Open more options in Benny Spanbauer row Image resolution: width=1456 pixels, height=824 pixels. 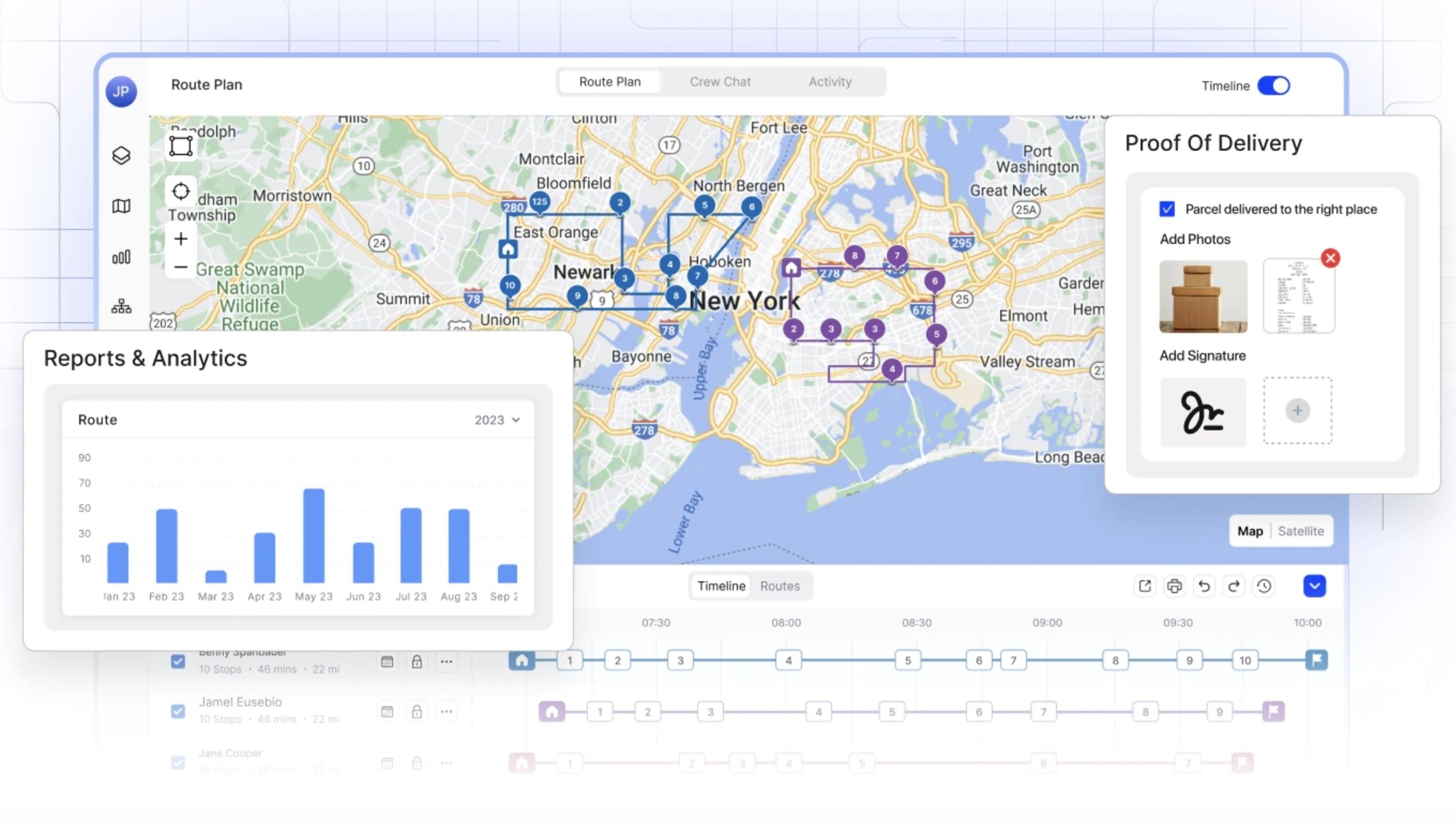point(447,662)
